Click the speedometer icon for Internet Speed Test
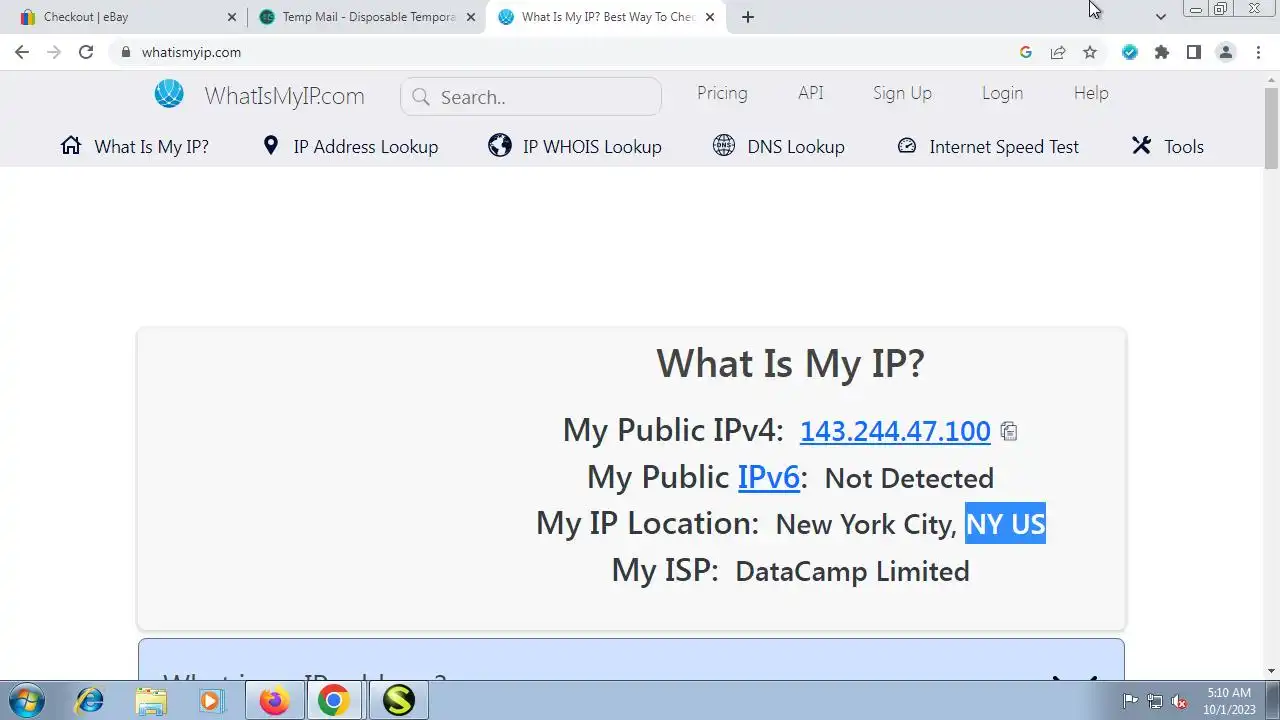This screenshot has width=1280, height=720. click(907, 146)
